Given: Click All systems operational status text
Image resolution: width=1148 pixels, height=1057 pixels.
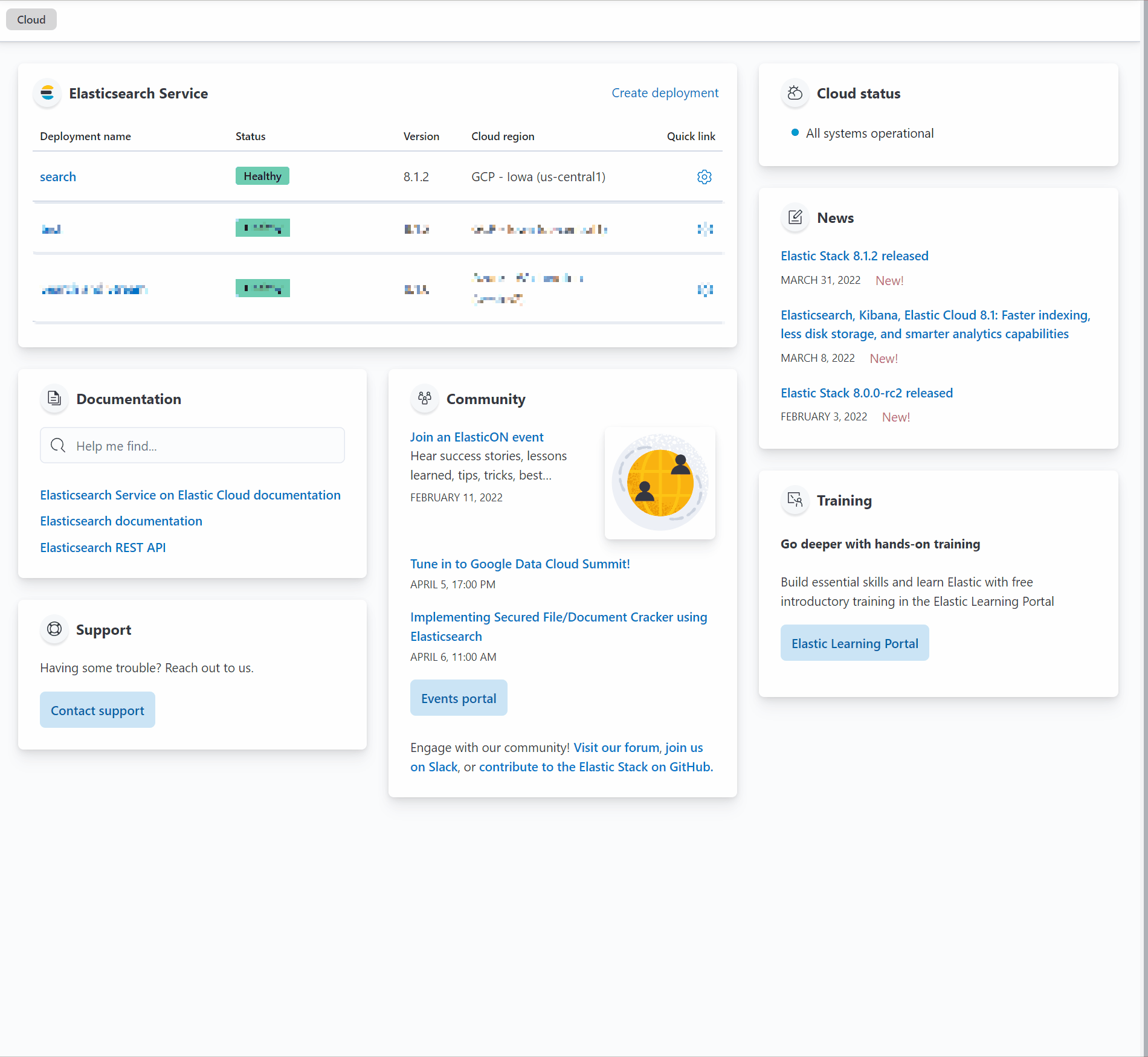Looking at the screenshot, I should [x=869, y=133].
